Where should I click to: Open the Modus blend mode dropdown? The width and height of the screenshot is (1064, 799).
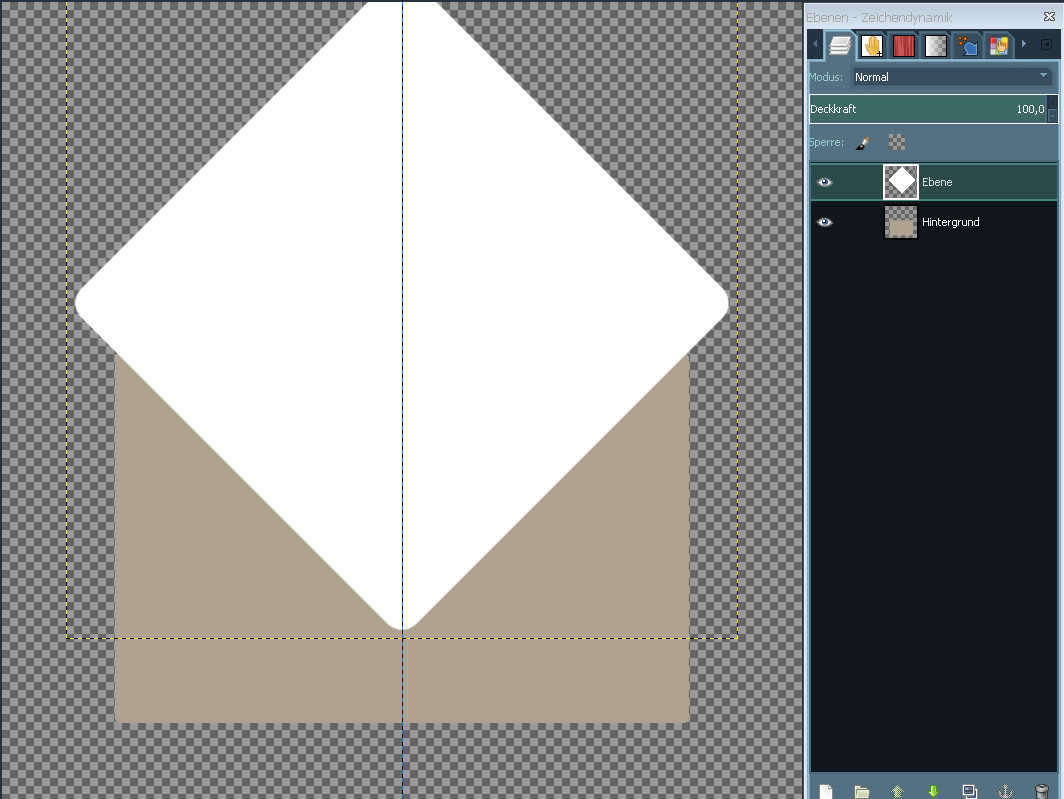[951, 77]
